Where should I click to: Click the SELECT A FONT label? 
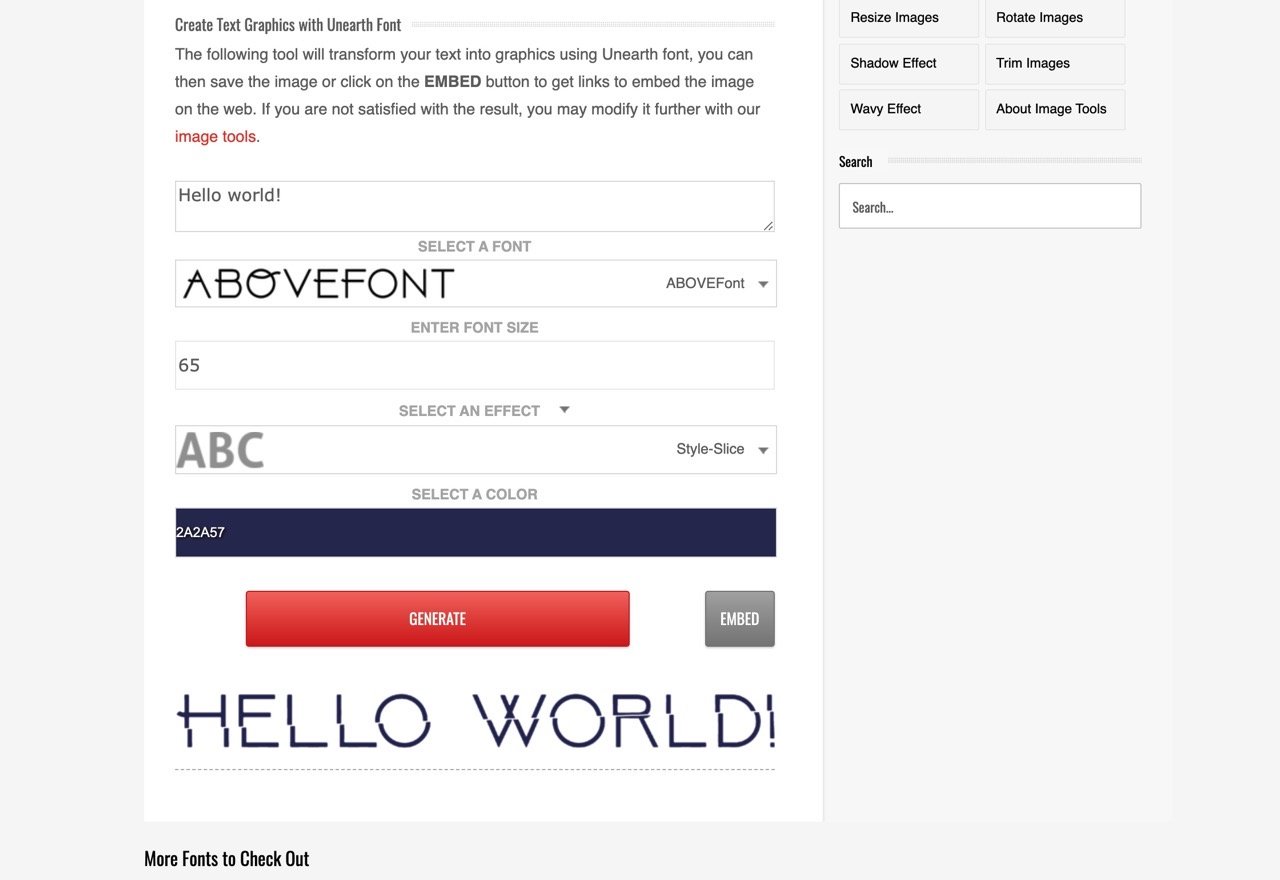(x=474, y=246)
